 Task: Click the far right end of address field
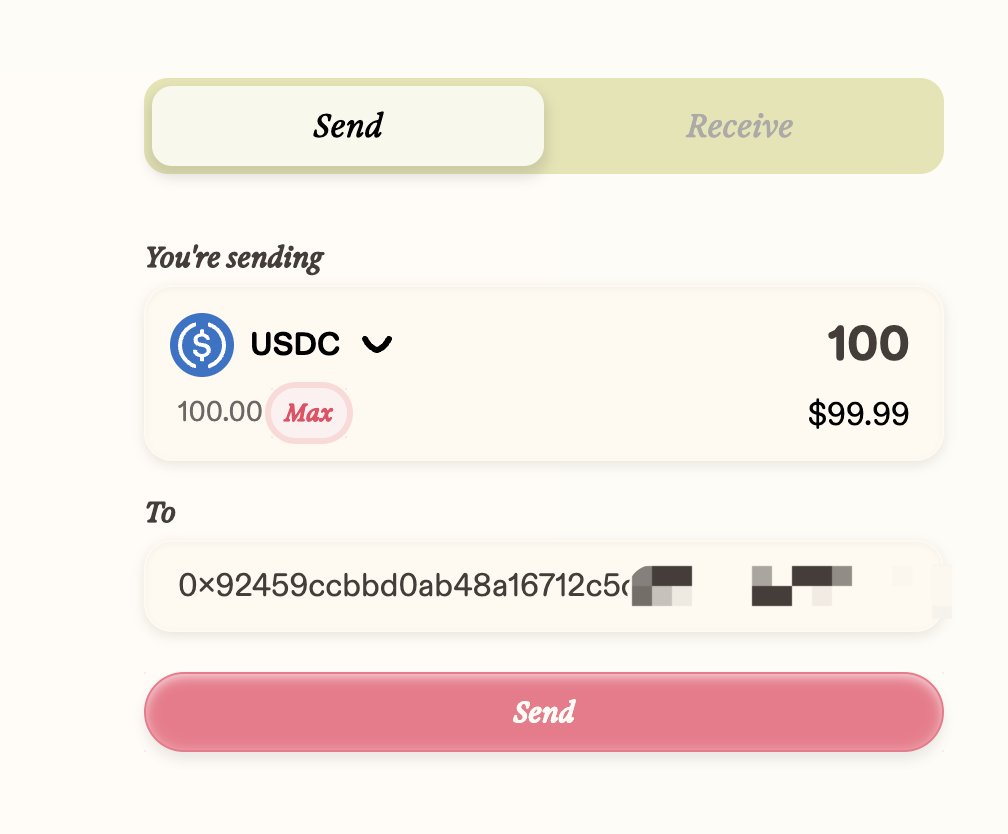click(x=932, y=586)
